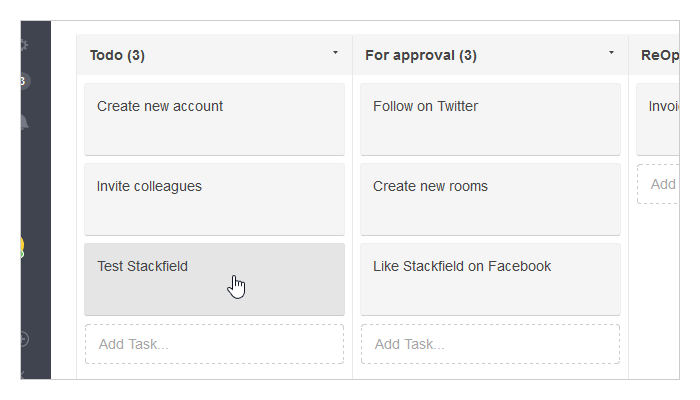Expand the Todo column dropdown arrow
This screenshot has width=700, height=400.
coord(335,53)
